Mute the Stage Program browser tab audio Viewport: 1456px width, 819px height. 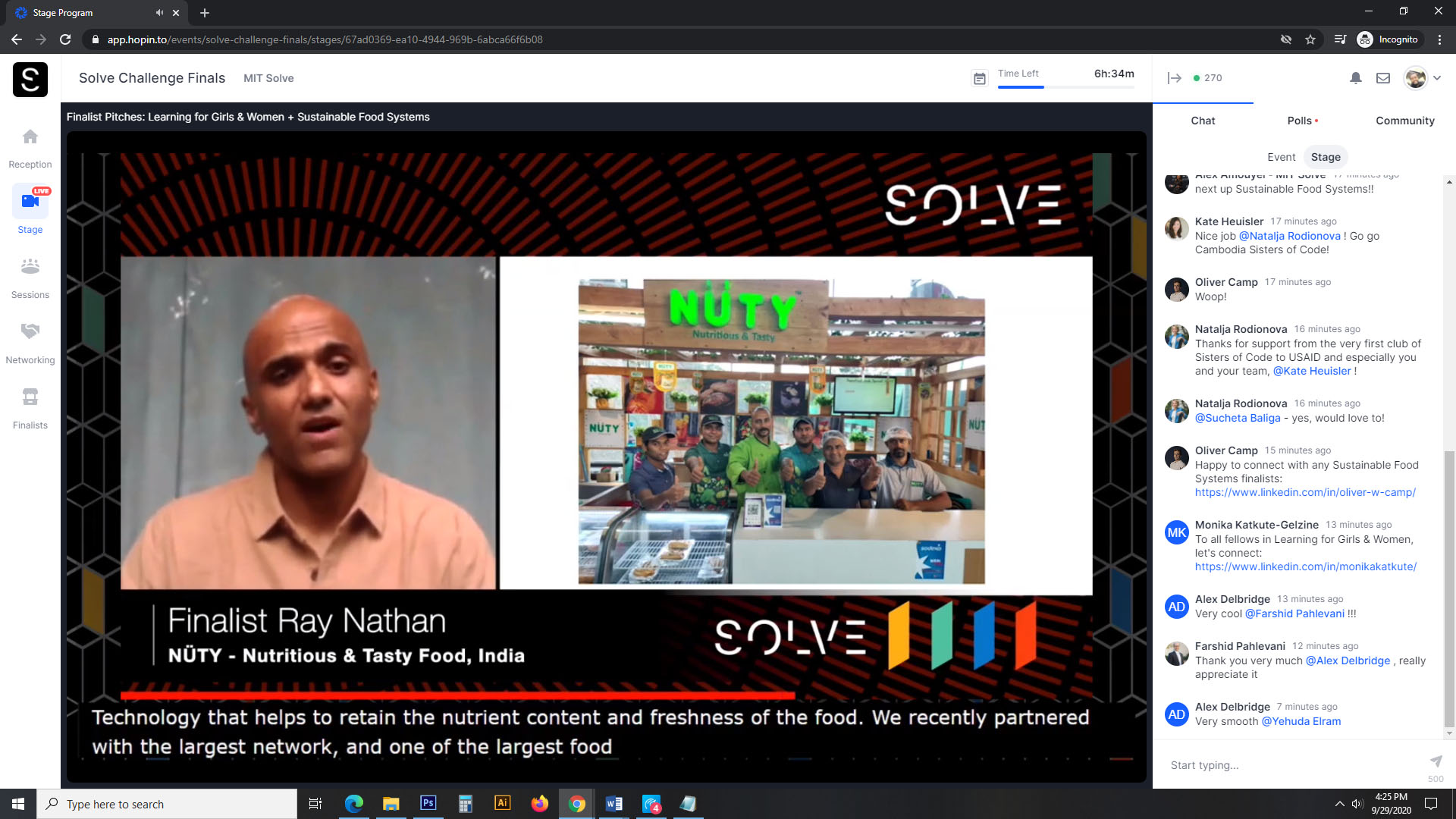pyautogui.click(x=159, y=13)
